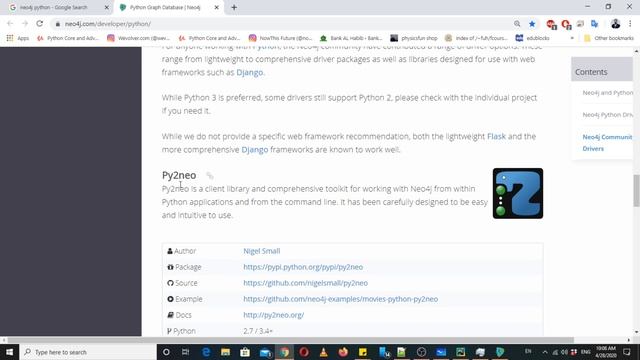
Task: Open Opera browser from the taskbar
Action: 304,352
